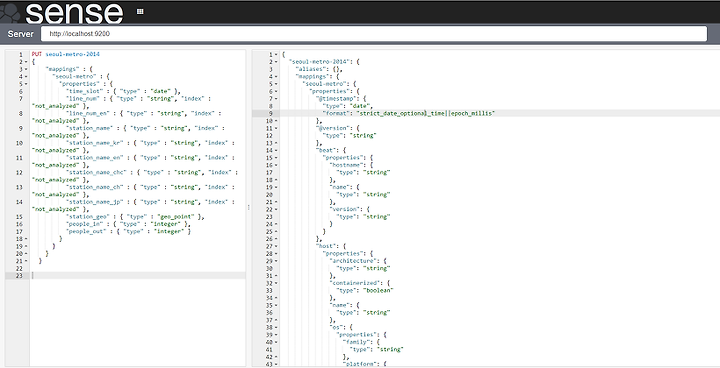This screenshot has height=368, width=720.
Task: Click the "people_out" integer line
Action: tap(128, 231)
